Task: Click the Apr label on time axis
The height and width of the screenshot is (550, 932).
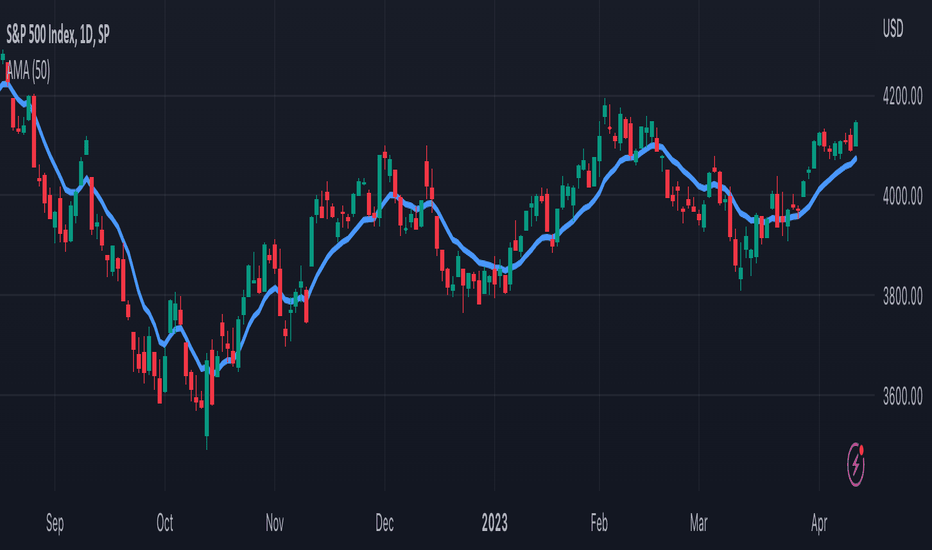Action: (819, 523)
